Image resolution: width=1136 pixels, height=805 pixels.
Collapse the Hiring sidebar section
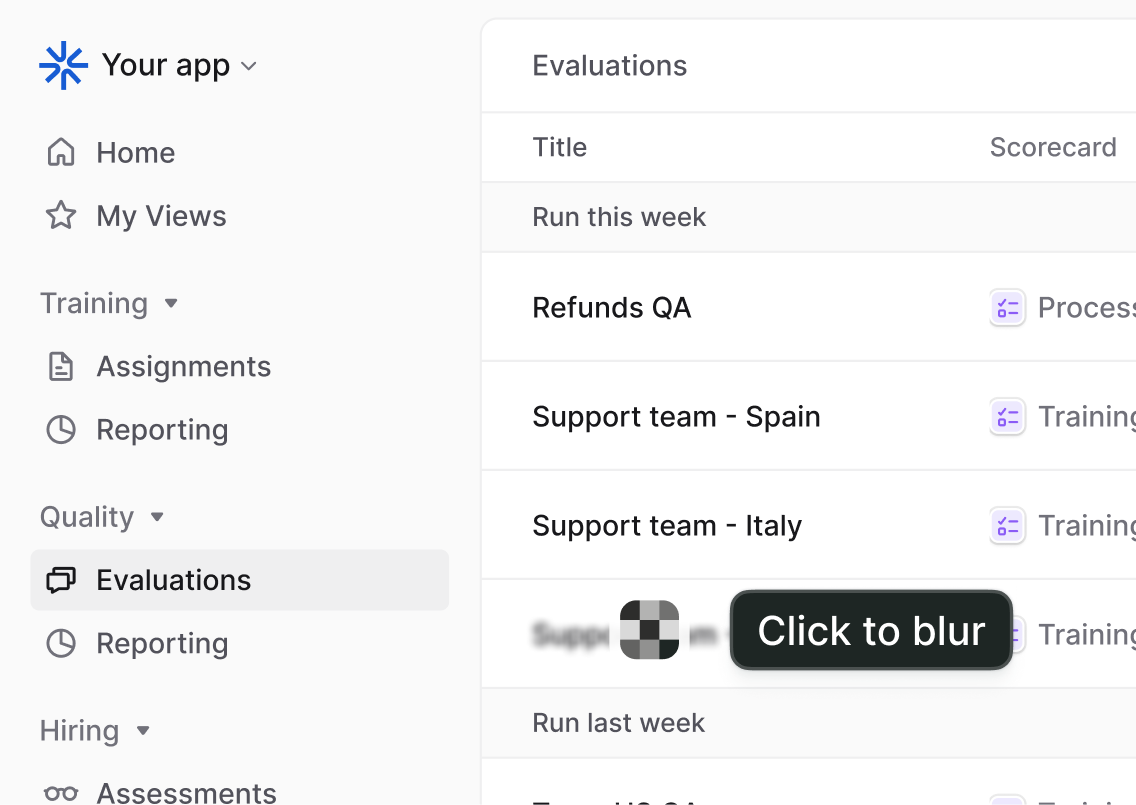pyautogui.click(x=143, y=731)
